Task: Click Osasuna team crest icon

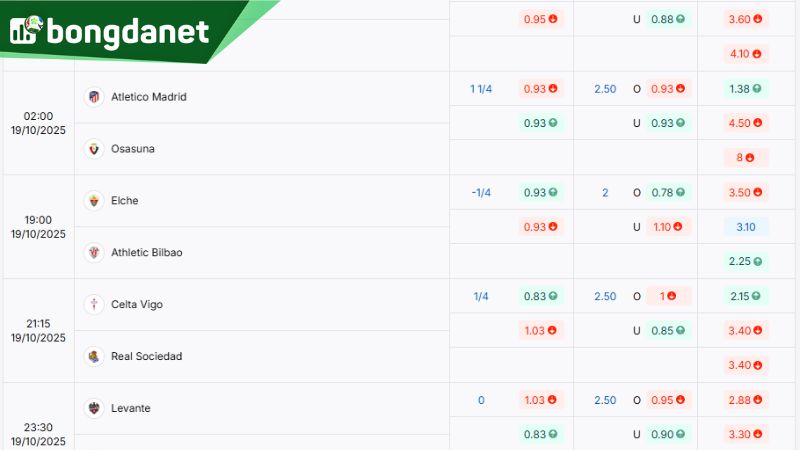Action: (x=94, y=149)
